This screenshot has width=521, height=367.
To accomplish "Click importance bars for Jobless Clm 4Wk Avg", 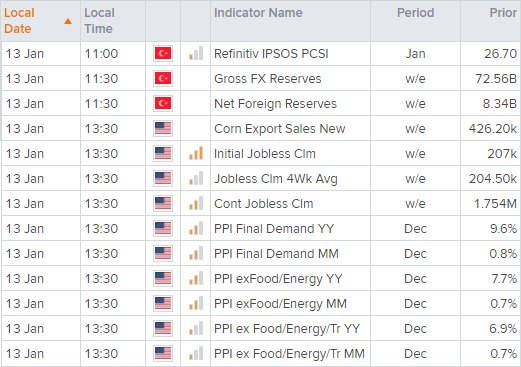I will point(196,178).
